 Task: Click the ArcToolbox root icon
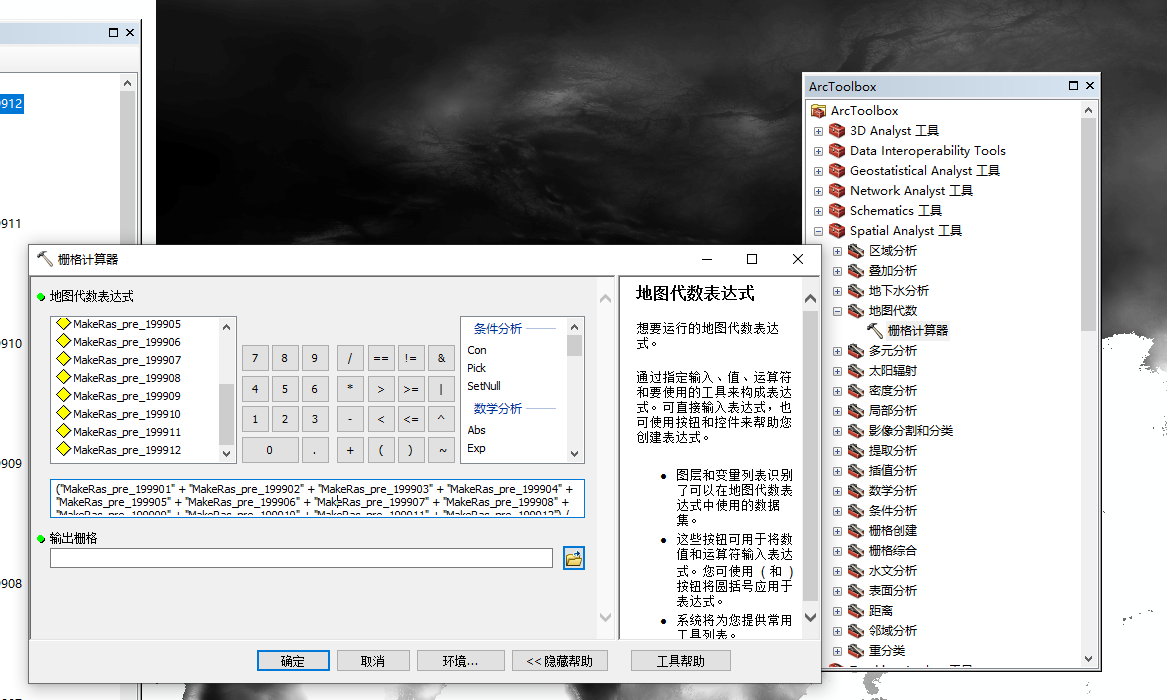coord(819,111)
